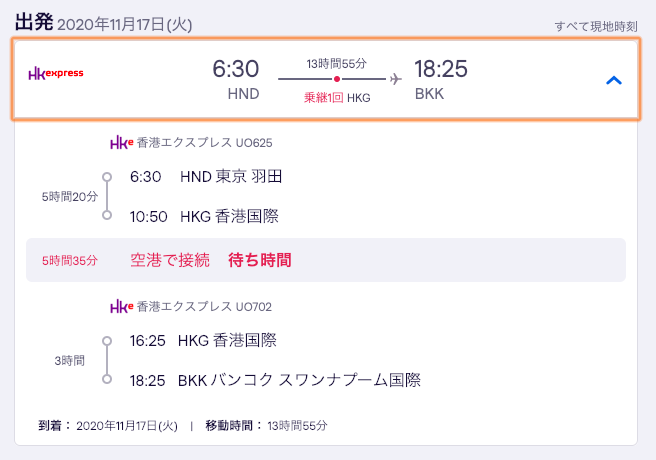Click the 5時間35分 layover duration text
656x460 pixels.
click(69, 261)
